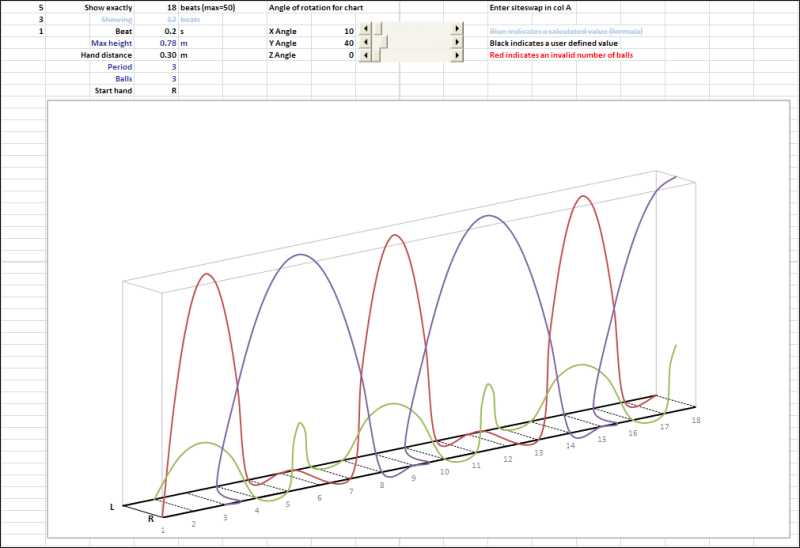Image resolution: width=800 pixels, height=548 pixels.
Task: Click 'Black indicates a user defined value' text
Action: click(x=553, y=43)
